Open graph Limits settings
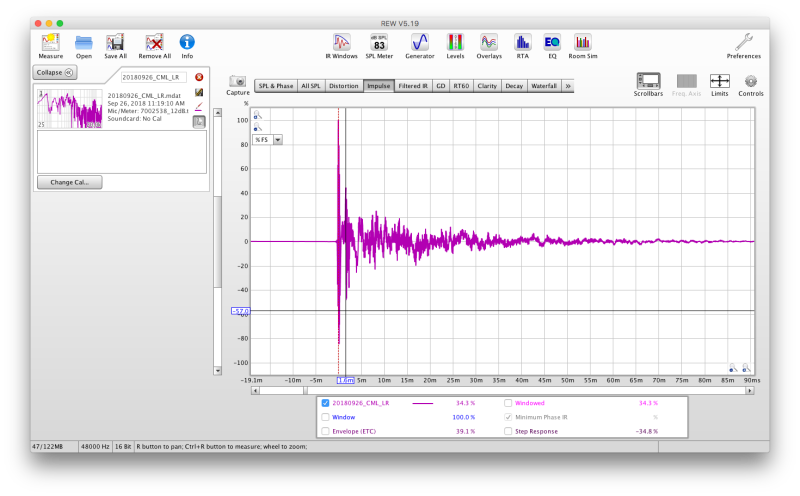The width and height of the screenshot is (800, 496). (x=719, y=85)
